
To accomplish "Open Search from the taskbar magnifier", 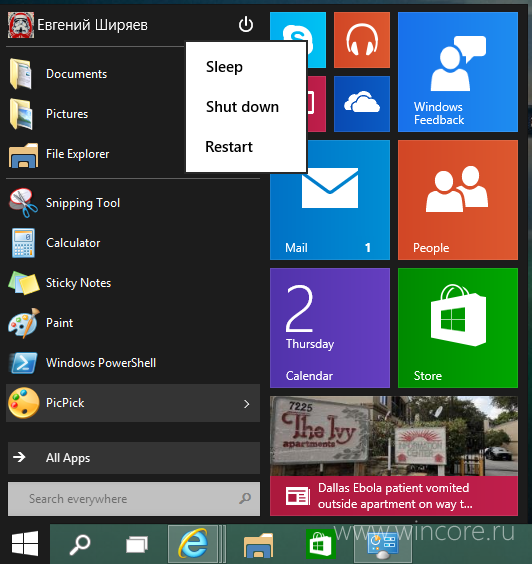I will pyautogui.click(x=79, y=544).
